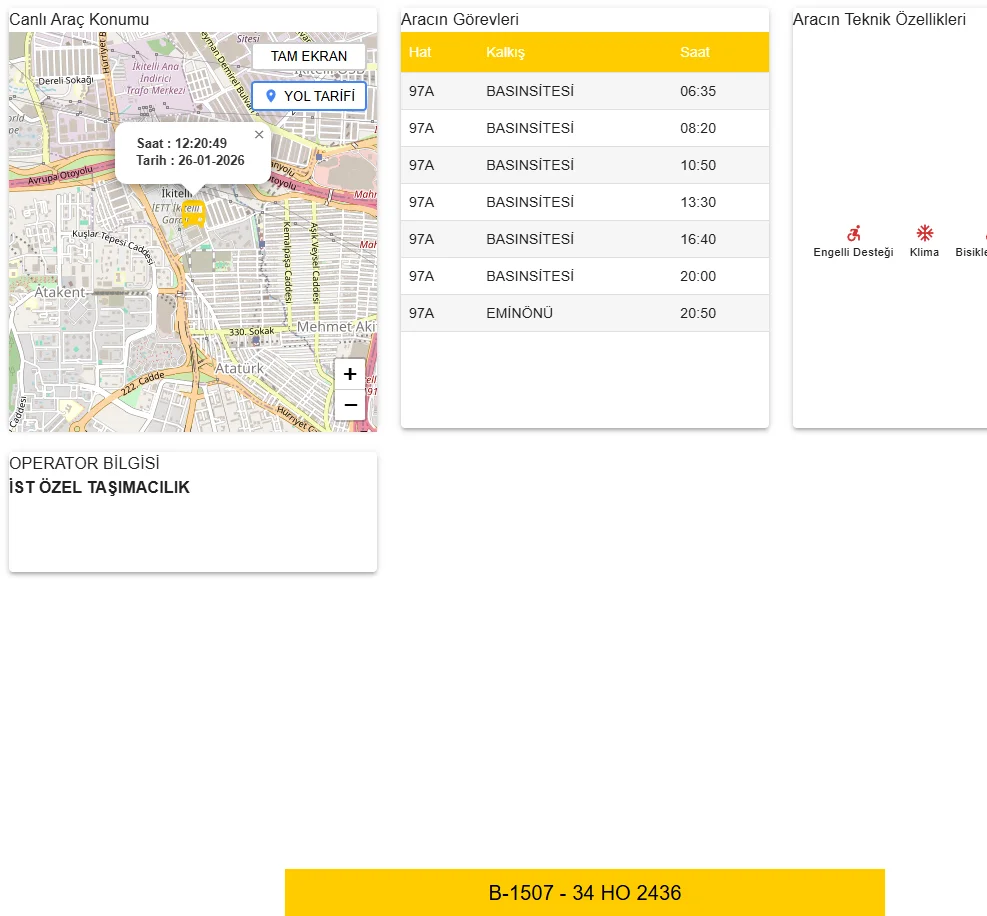Click the 97A line in 10:50 row
This screenshot has width=987, height=916.
click(421, 165)
